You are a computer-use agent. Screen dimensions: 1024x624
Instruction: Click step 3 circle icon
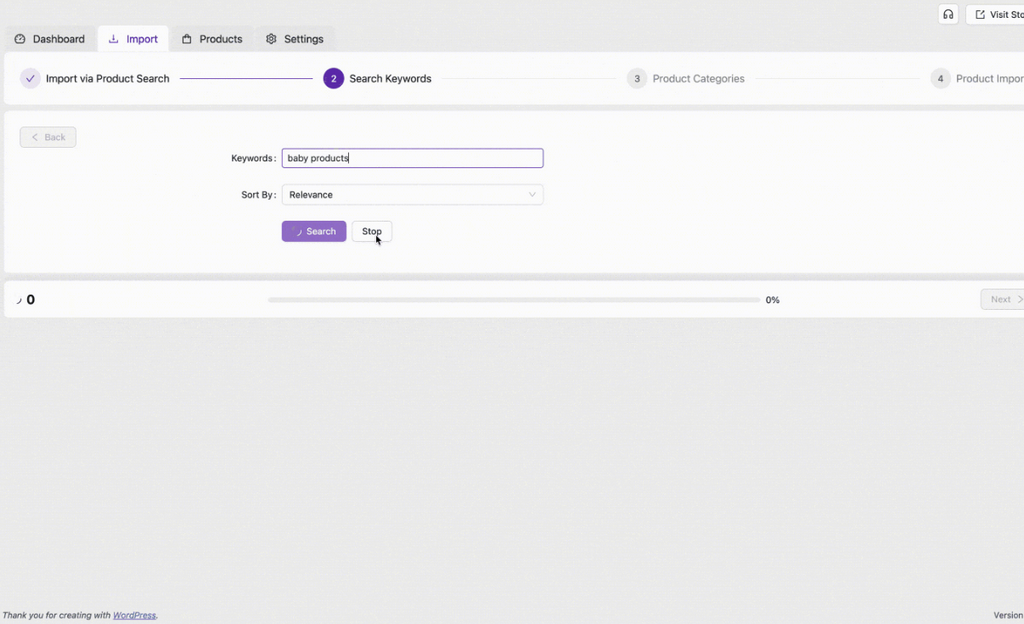[x=637, y=78]
